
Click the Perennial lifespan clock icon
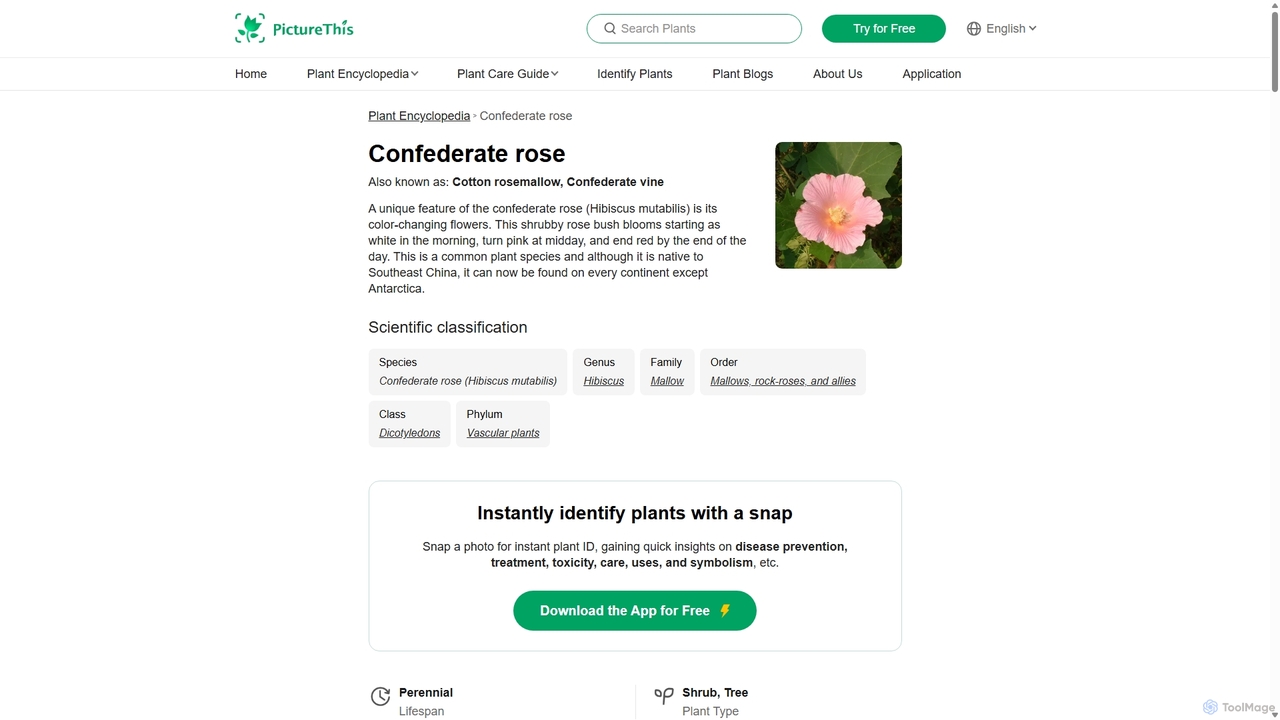380,697
